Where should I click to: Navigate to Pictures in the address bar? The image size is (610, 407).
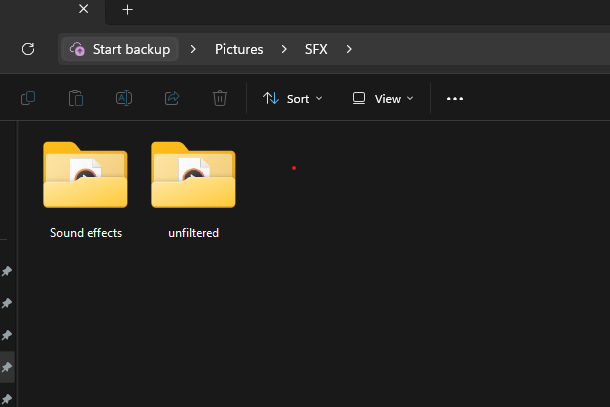(239, 49)
